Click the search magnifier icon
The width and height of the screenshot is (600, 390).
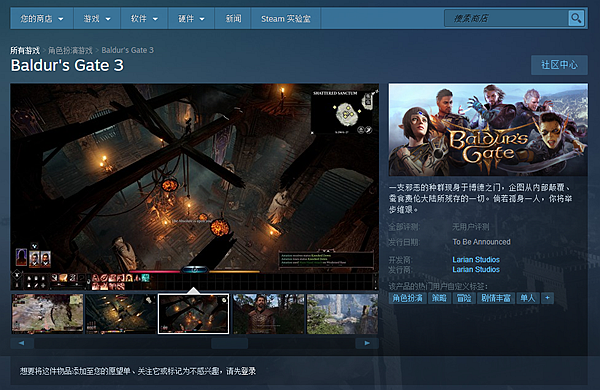click(576, 18)
